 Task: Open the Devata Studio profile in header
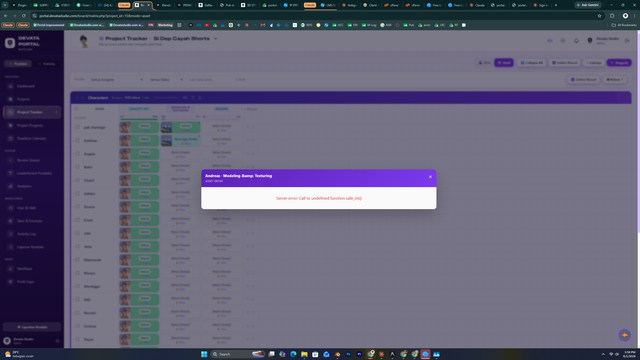604,40
